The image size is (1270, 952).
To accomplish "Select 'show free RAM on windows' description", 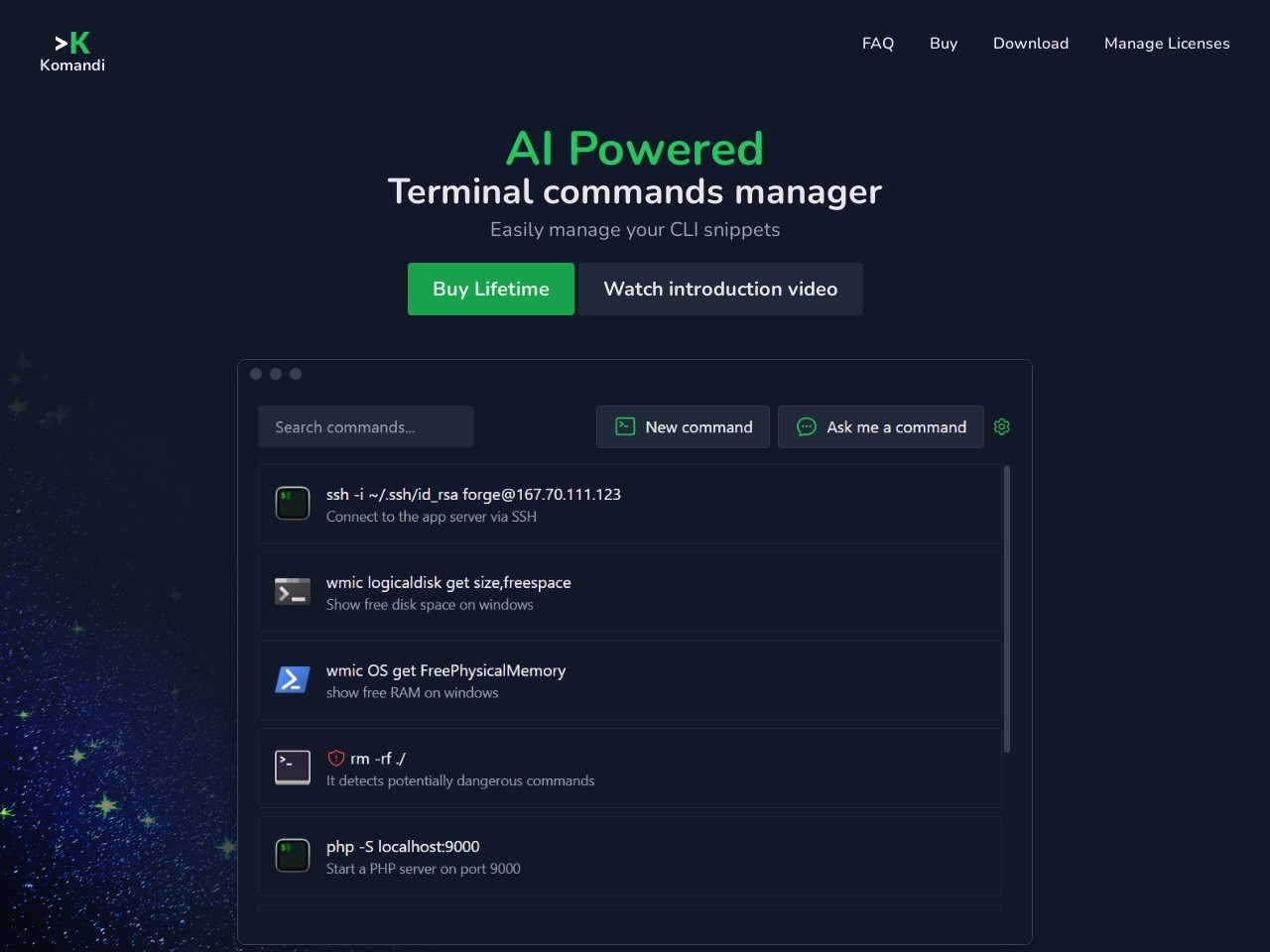I will coord(413,693).
